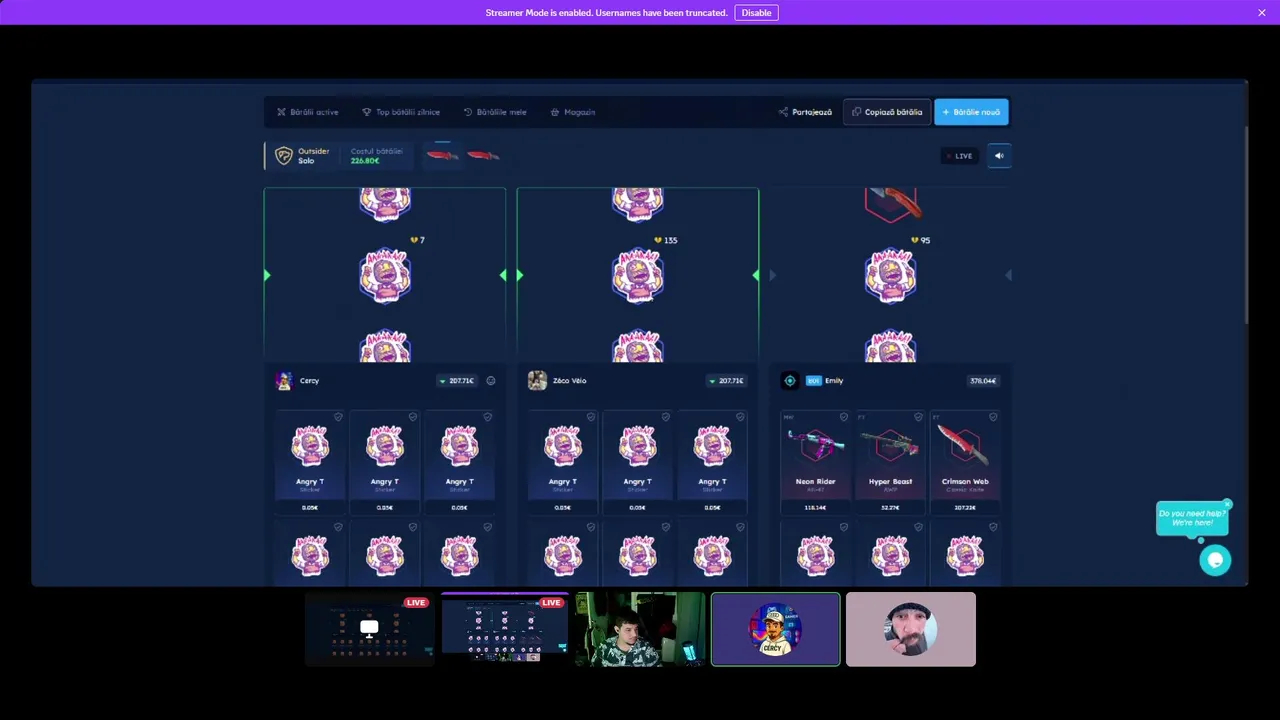Click the 135 hearts counter on the spinner
This screenshot has height=720, width=1280.
(x=666, y=240)
